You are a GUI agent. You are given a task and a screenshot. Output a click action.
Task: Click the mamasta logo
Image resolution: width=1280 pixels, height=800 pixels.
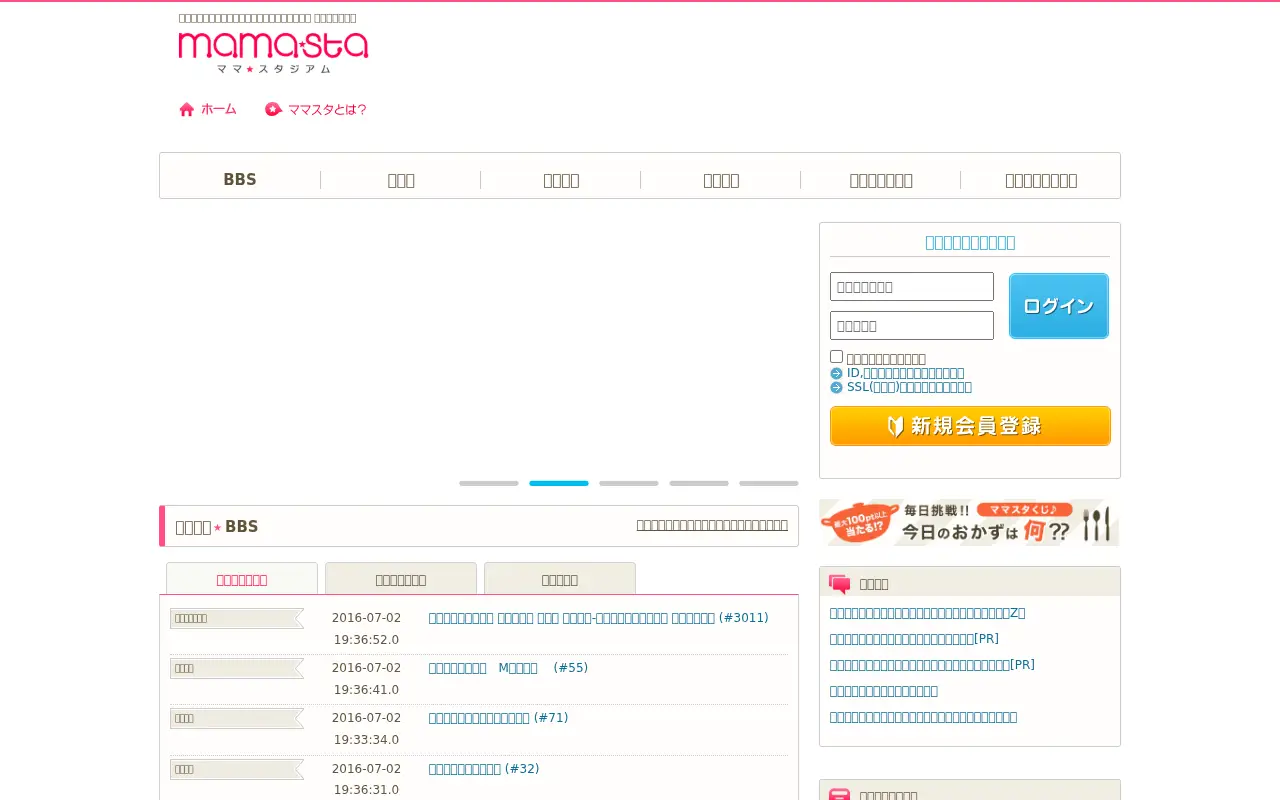point(273,52)
